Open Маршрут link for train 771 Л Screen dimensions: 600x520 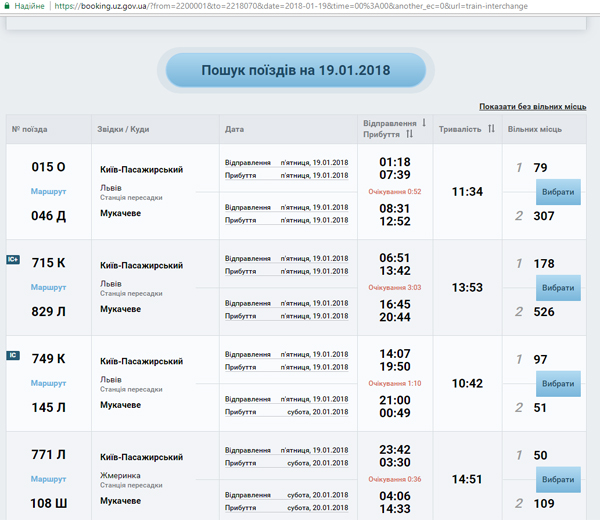point(48,479)
